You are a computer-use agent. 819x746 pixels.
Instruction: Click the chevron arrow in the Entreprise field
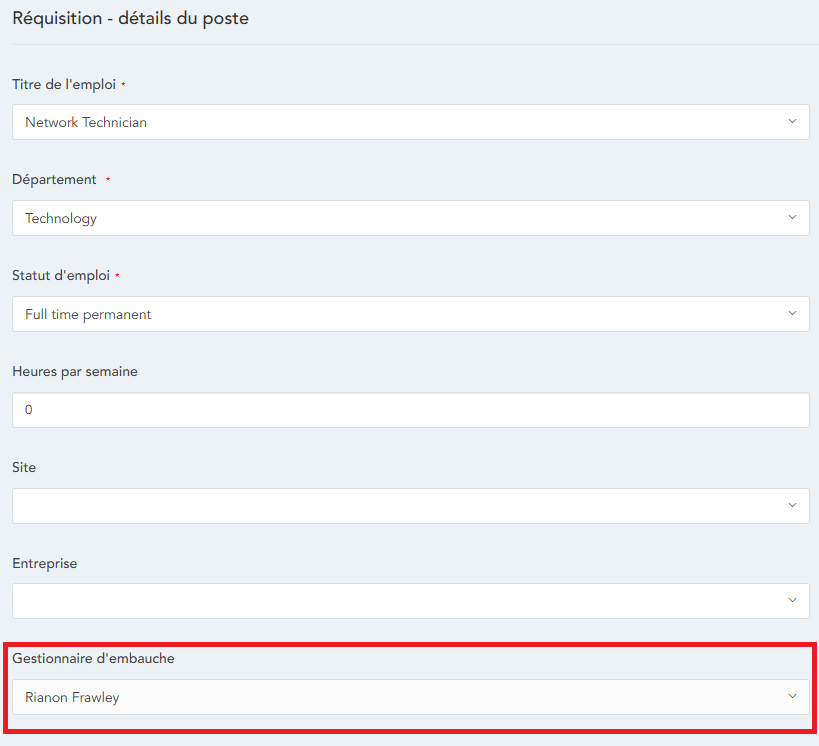(792, 601)
